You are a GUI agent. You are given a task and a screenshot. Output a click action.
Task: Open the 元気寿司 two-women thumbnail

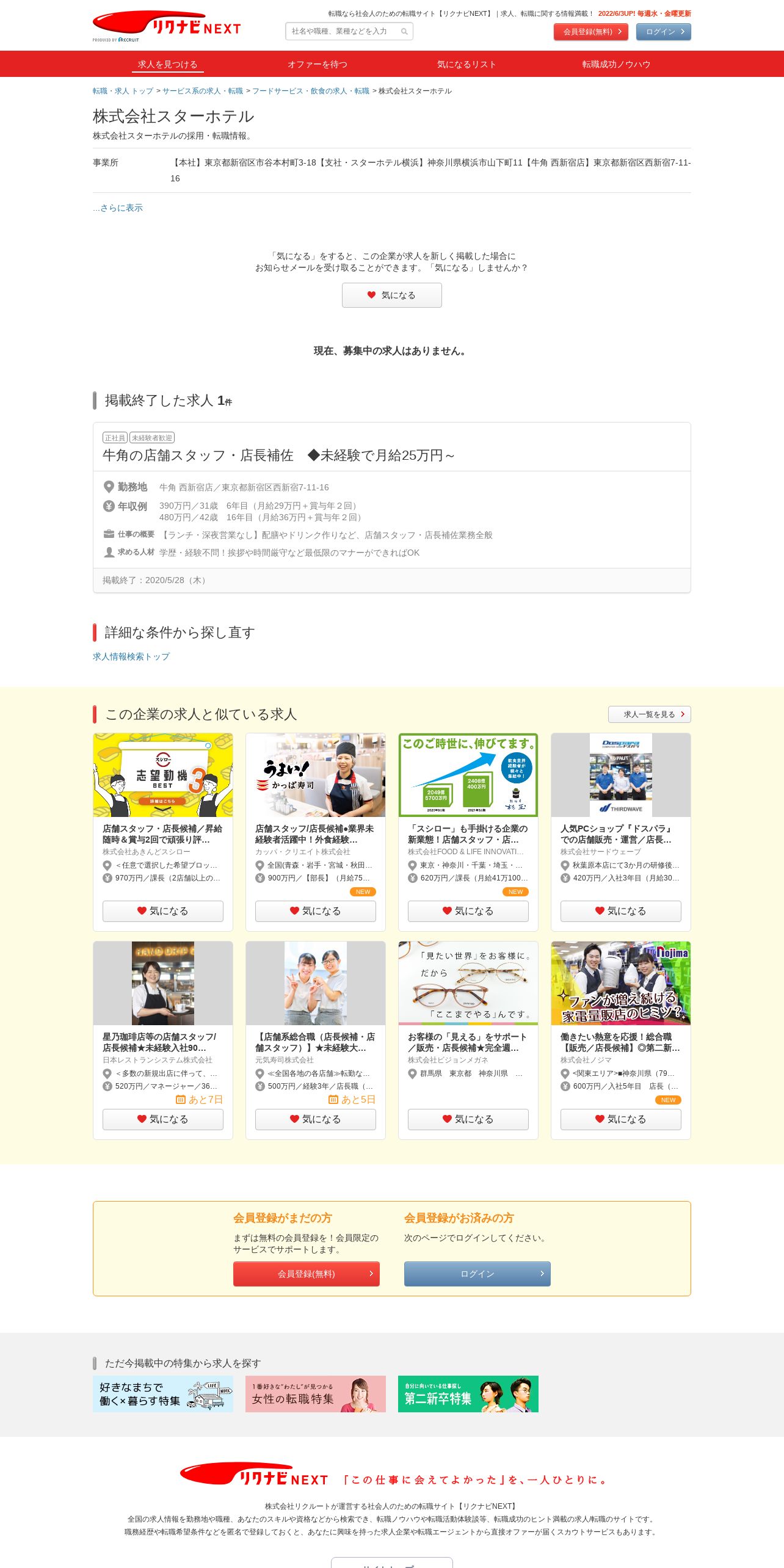pyautogui.click(x=316, y=983)
